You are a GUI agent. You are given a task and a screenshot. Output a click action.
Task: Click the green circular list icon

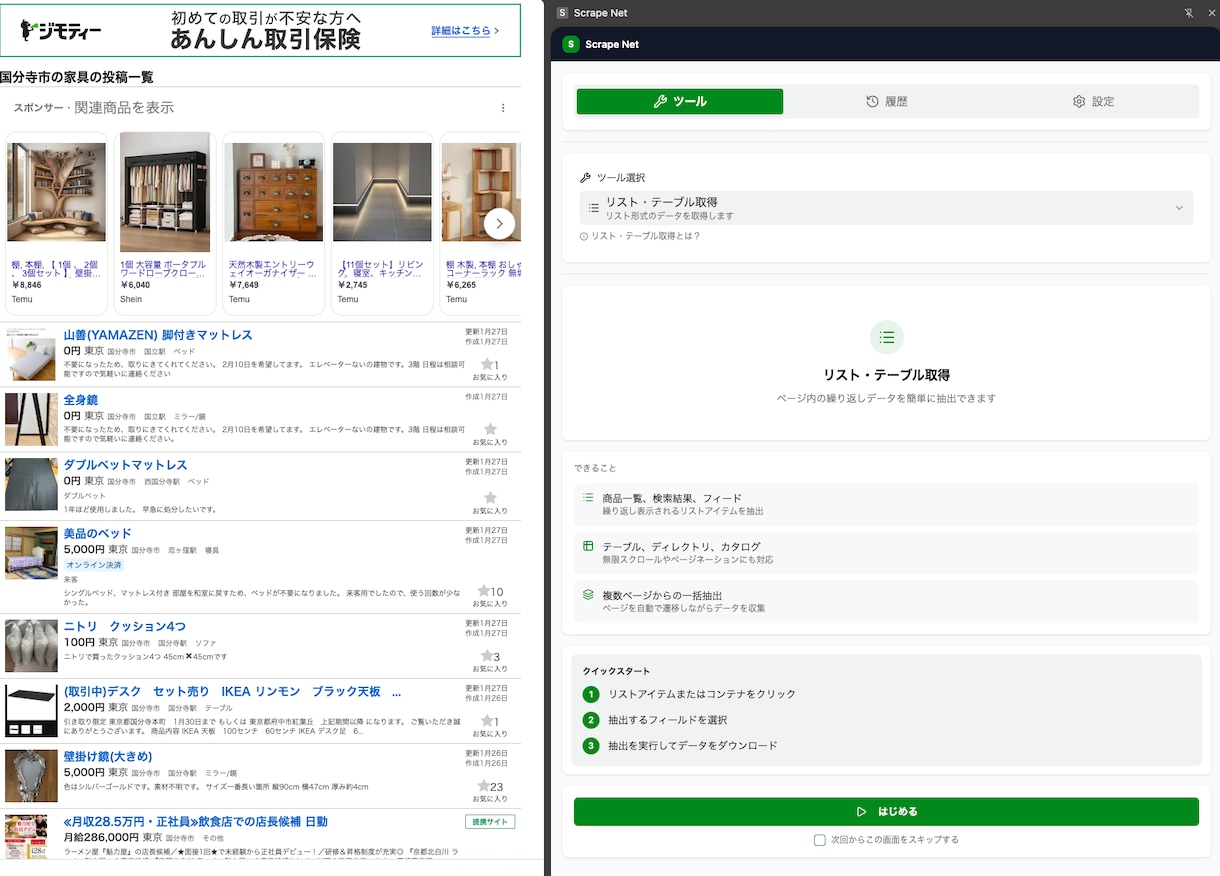[886, 337]
